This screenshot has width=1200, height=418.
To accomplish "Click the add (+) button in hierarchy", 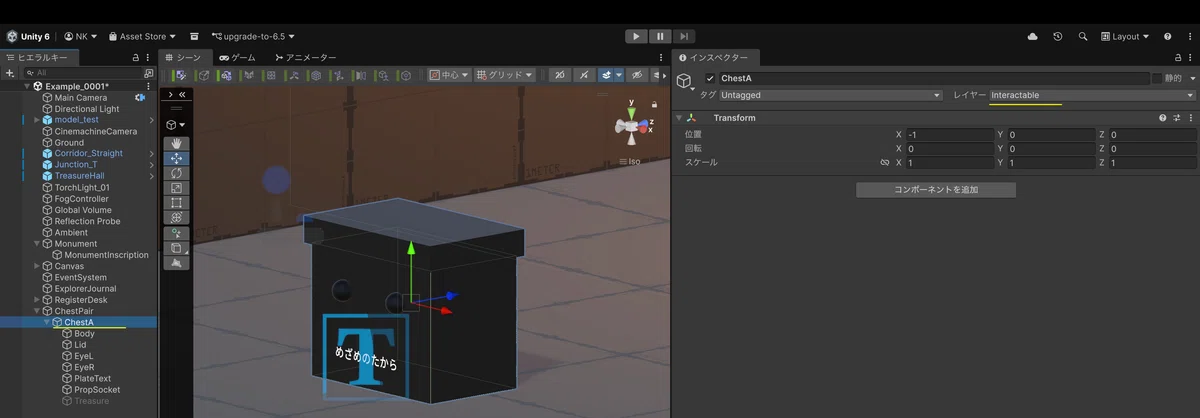I will coord(10,73).
